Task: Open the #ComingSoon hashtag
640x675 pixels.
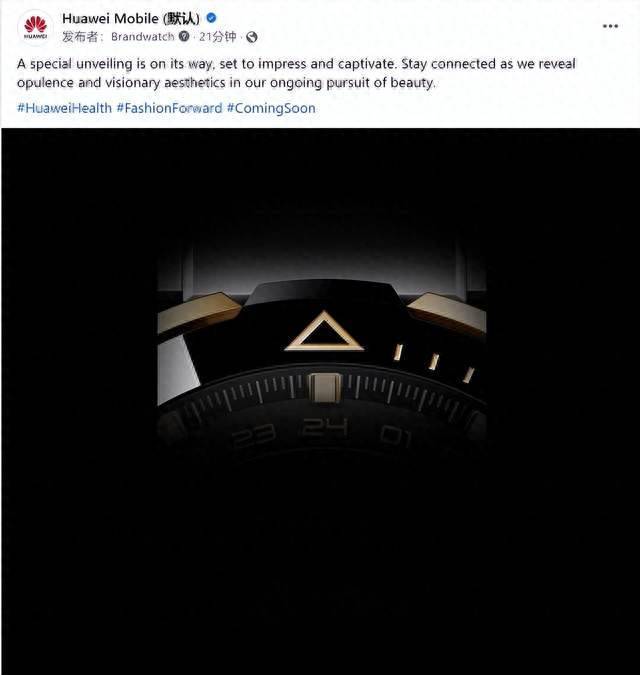Action: 271,108
